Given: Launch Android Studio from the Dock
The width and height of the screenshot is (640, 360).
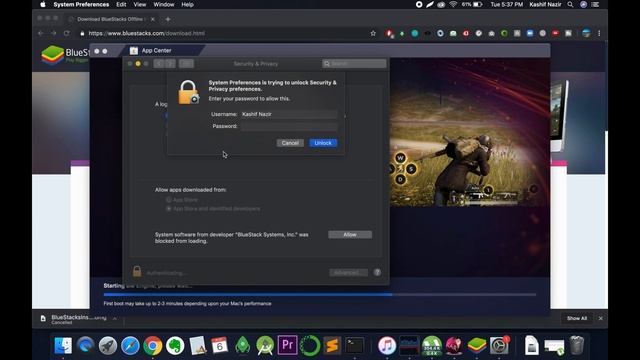Looking at the screenshot, I should (265, 346).
